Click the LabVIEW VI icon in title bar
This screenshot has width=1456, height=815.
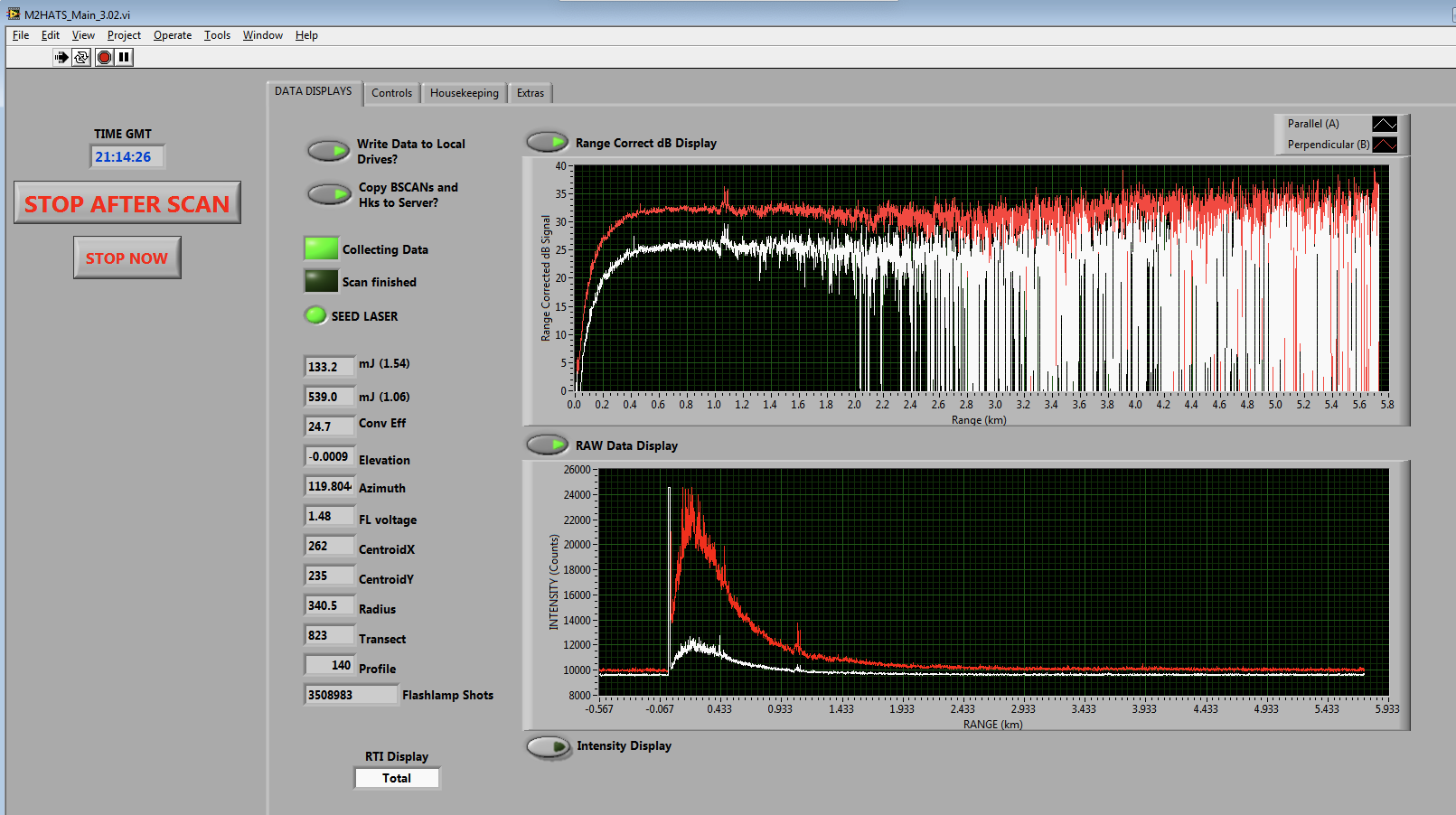pos(13,14)
